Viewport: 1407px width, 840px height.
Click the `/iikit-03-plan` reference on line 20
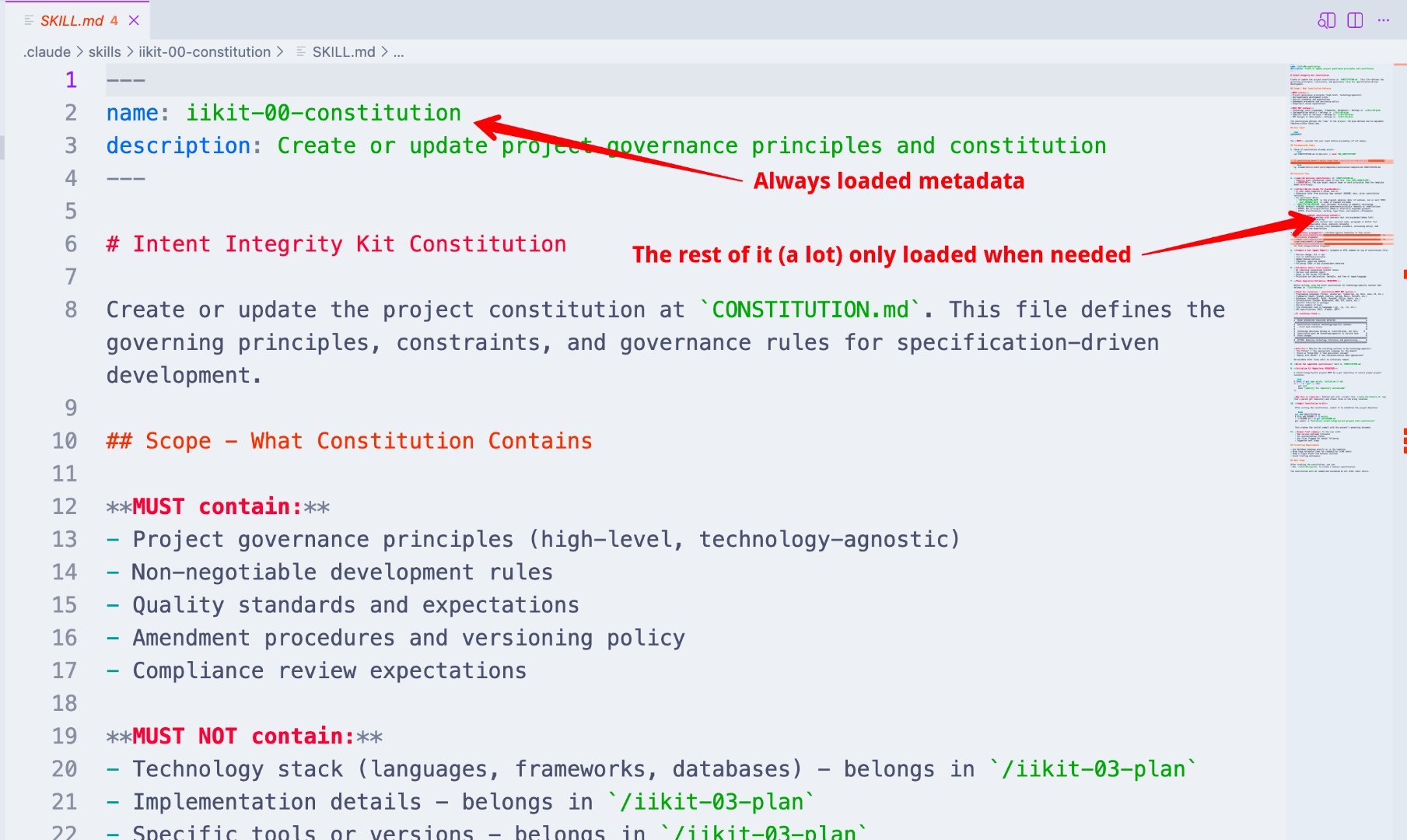pos(1093,769)
